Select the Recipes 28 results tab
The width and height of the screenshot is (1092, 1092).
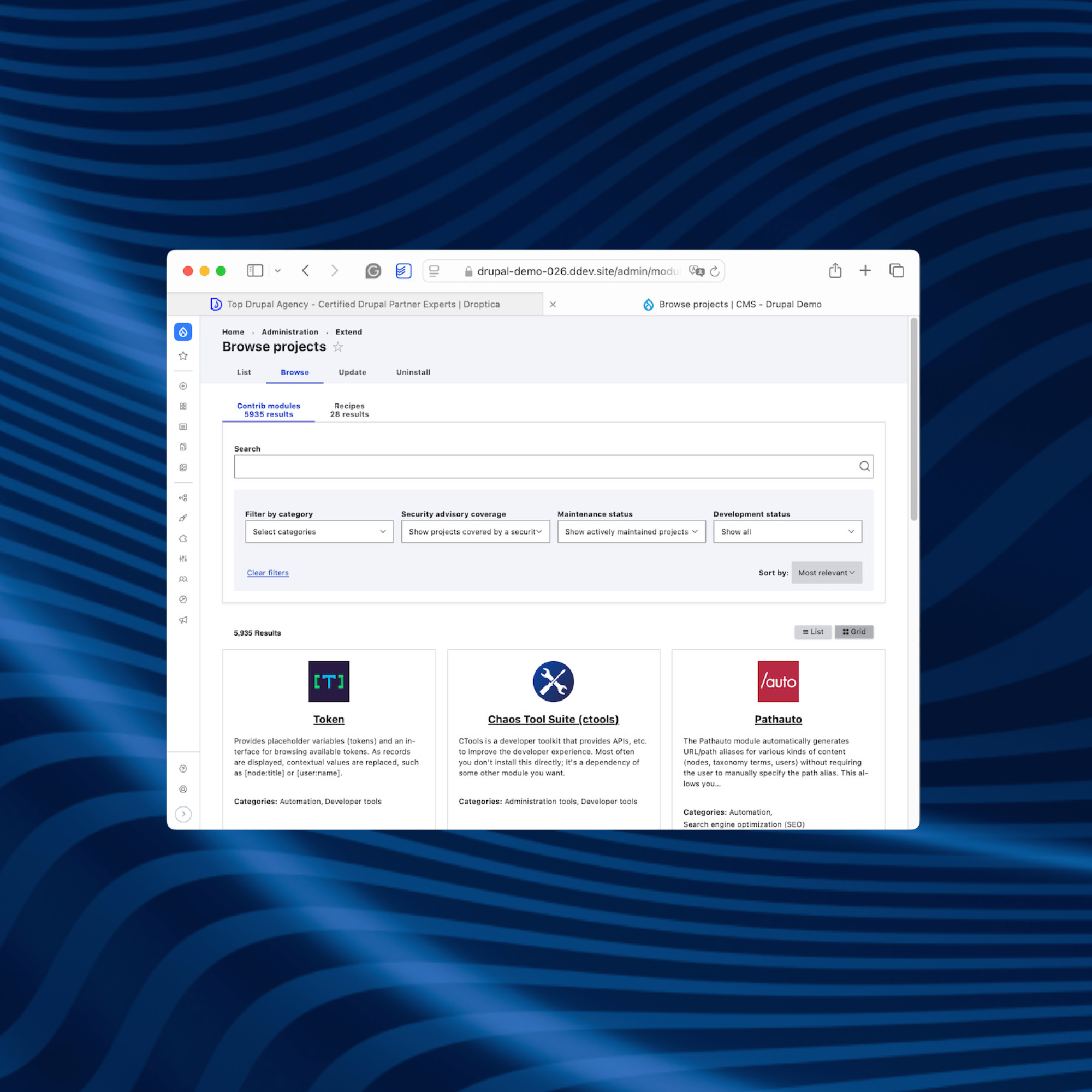pyautogui.click(x=349, y=410)
